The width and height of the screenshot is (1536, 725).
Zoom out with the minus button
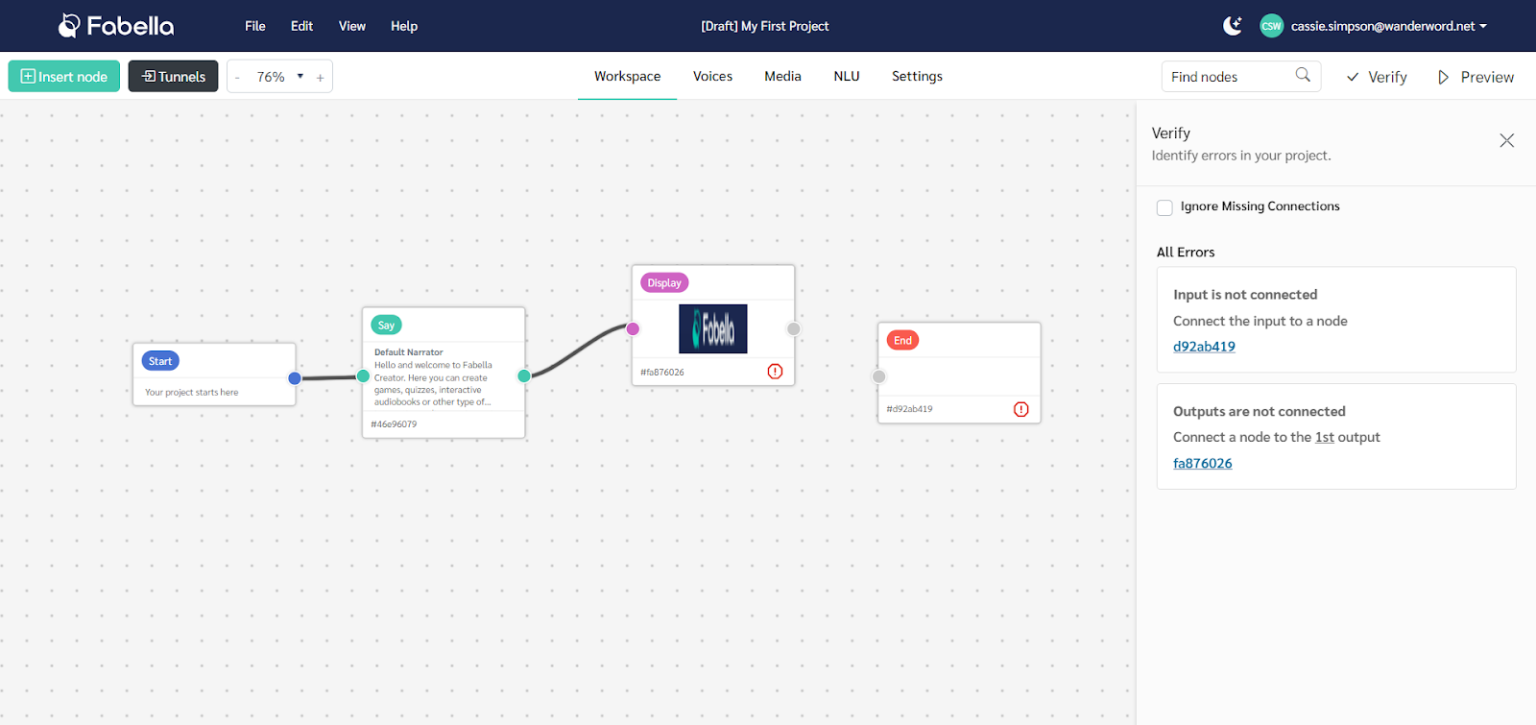click(x=238, y=76)
